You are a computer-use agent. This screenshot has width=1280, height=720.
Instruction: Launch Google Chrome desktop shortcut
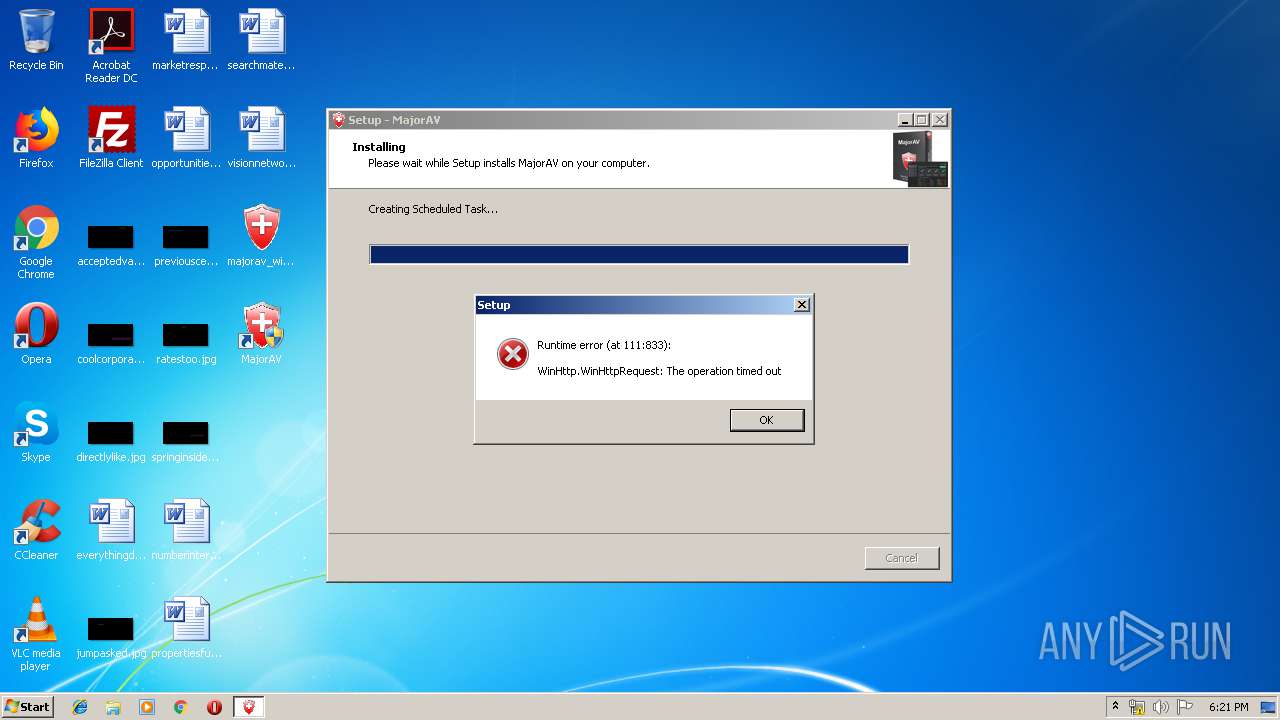click(36, 242)
